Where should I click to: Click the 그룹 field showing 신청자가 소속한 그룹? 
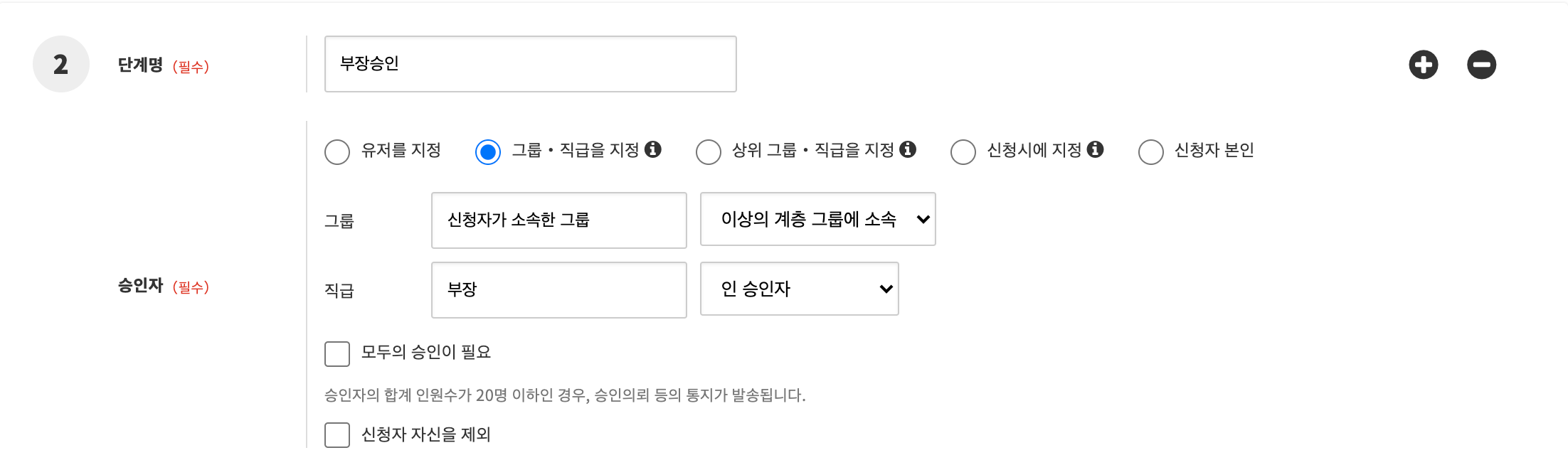[x=558, y=220]
